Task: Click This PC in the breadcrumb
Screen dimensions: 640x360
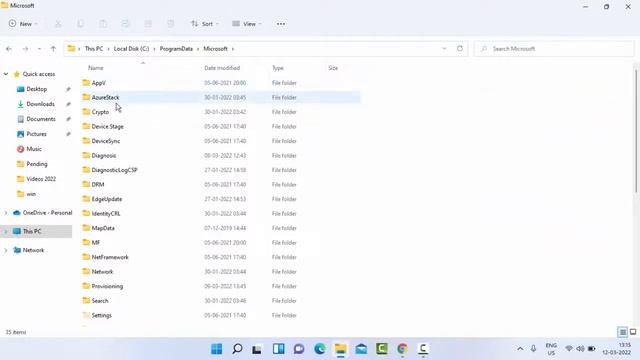Action: (x=94, y=49)
